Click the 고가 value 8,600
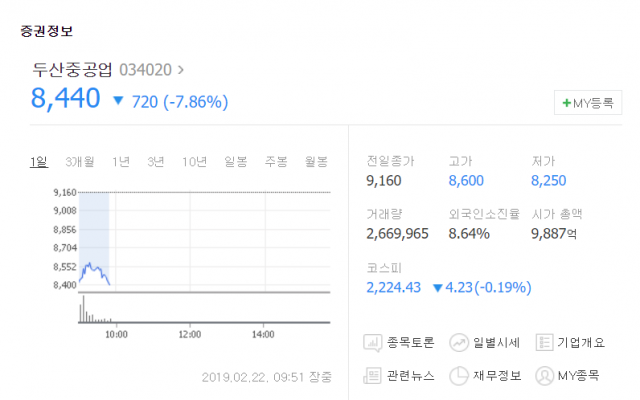 (x=466, y=181)
